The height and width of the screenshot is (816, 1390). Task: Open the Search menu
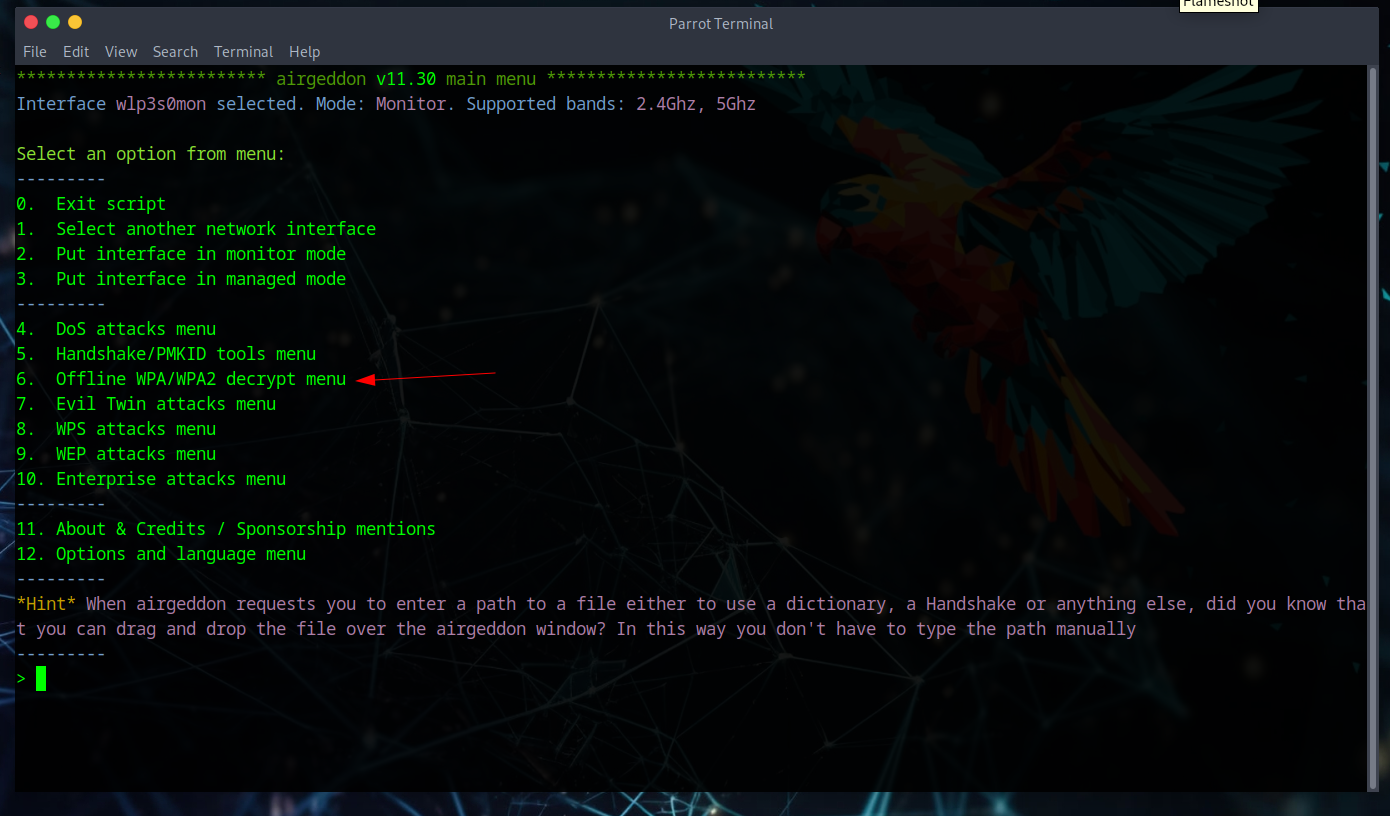pos(175,52)
